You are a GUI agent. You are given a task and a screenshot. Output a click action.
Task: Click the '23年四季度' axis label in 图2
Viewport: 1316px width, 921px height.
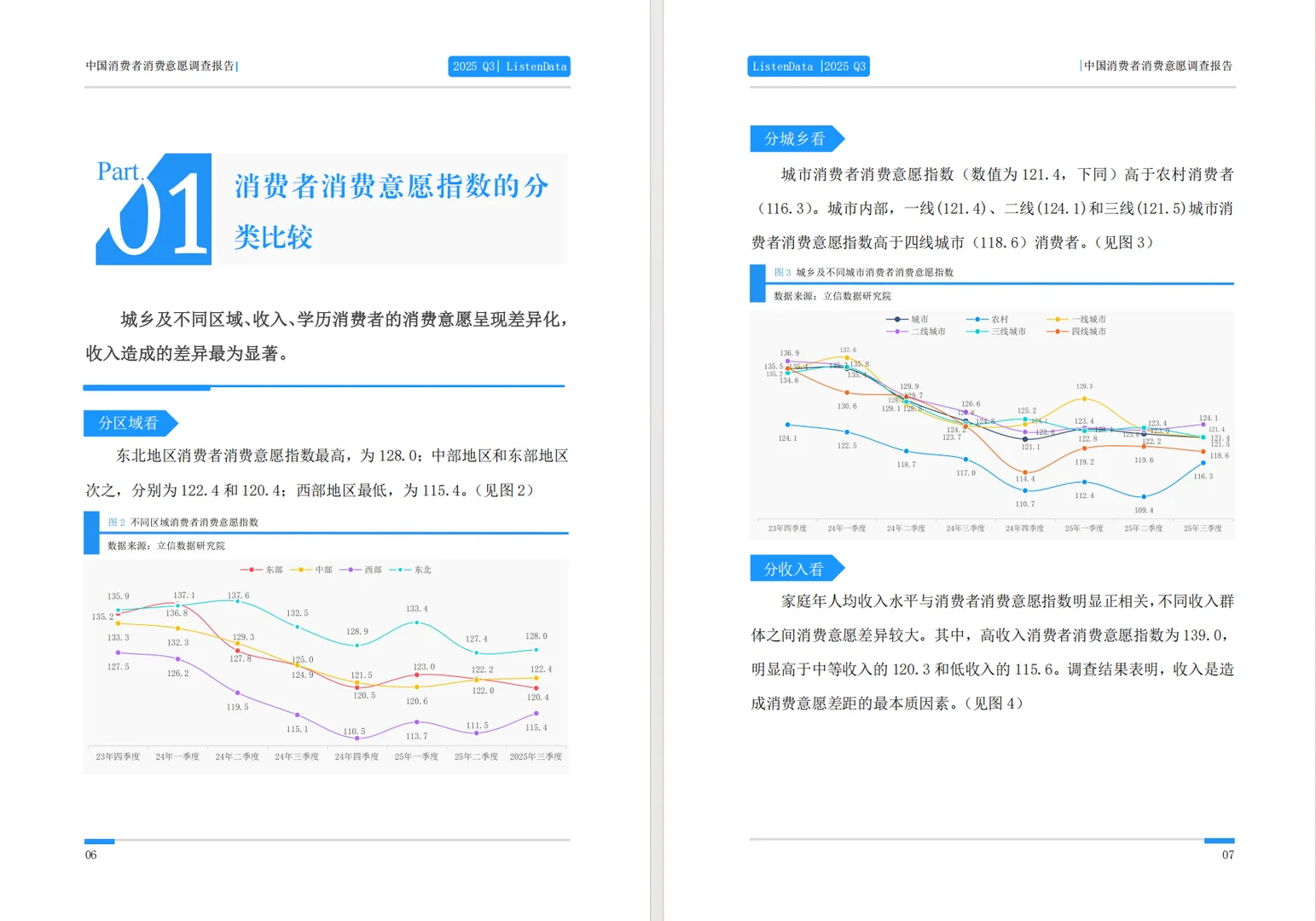click(x=118, y=756)
